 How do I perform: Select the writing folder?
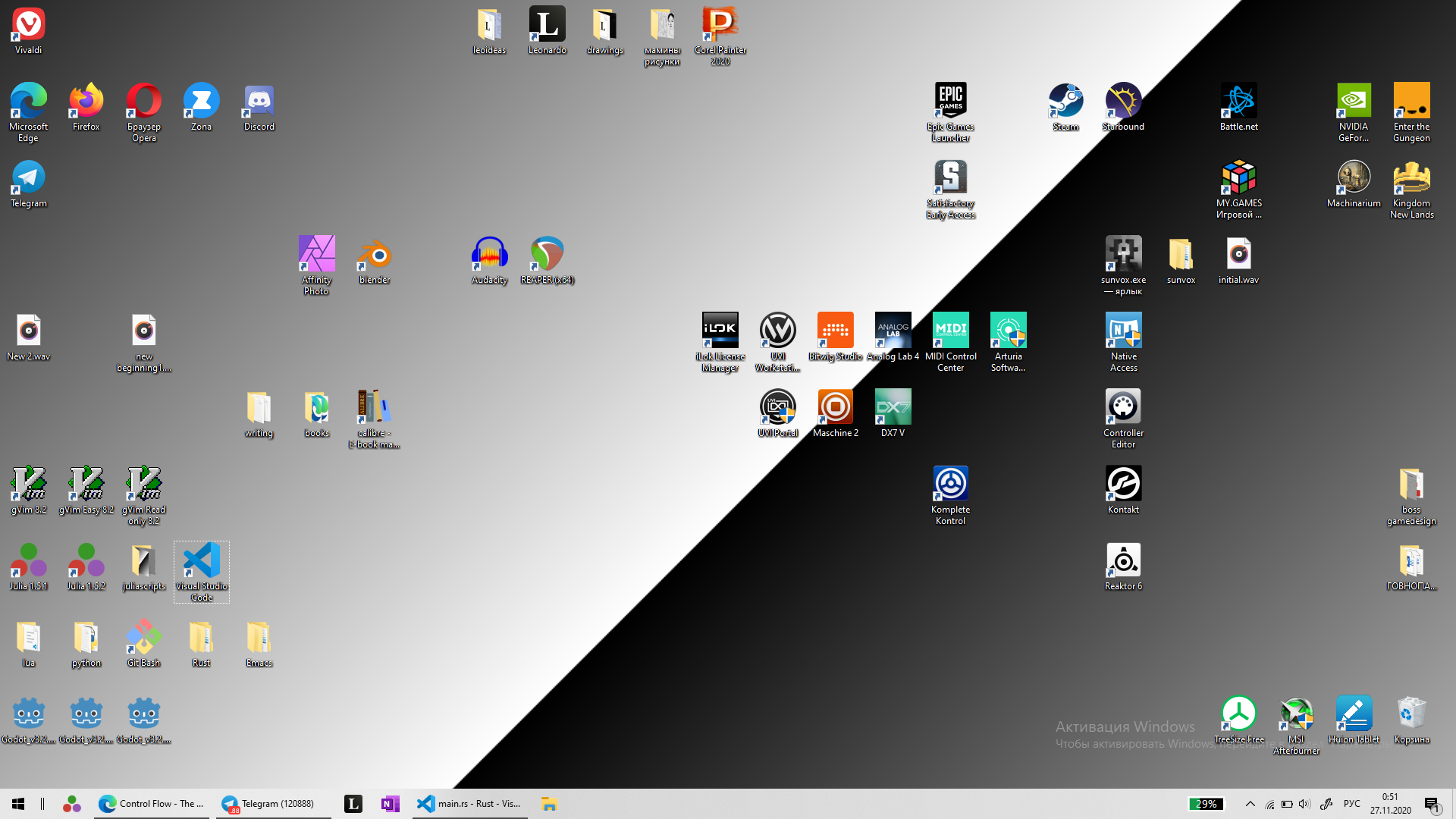click(259, 413)
